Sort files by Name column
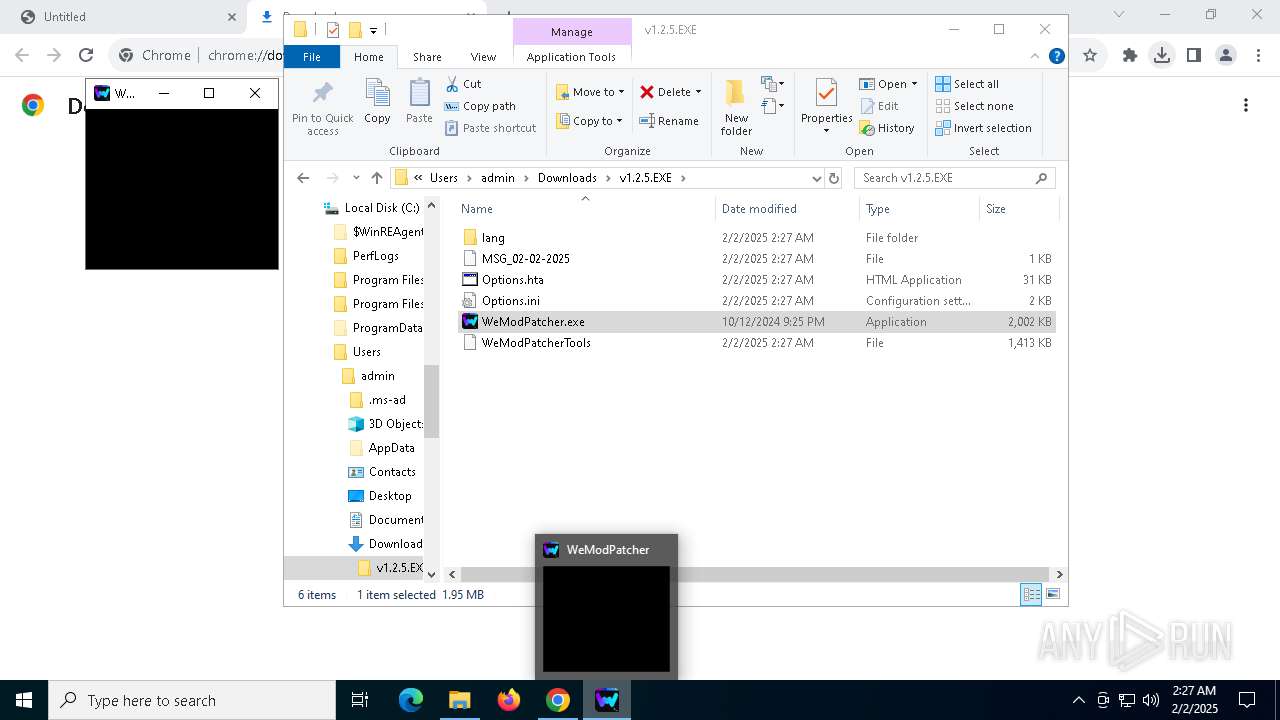The height and width of the screenshot is (720, 1280). coord(585,209)
